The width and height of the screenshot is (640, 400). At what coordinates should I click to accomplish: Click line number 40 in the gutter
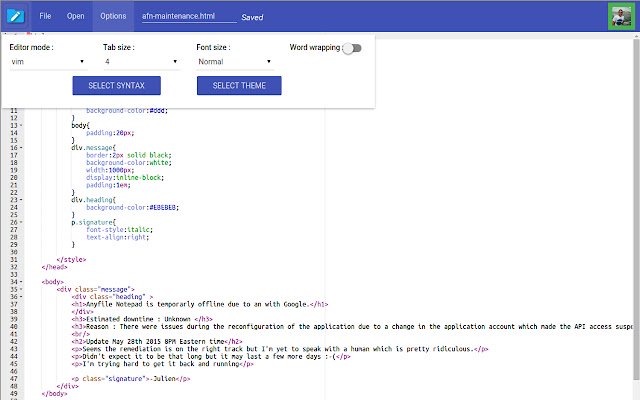point(14,327)
